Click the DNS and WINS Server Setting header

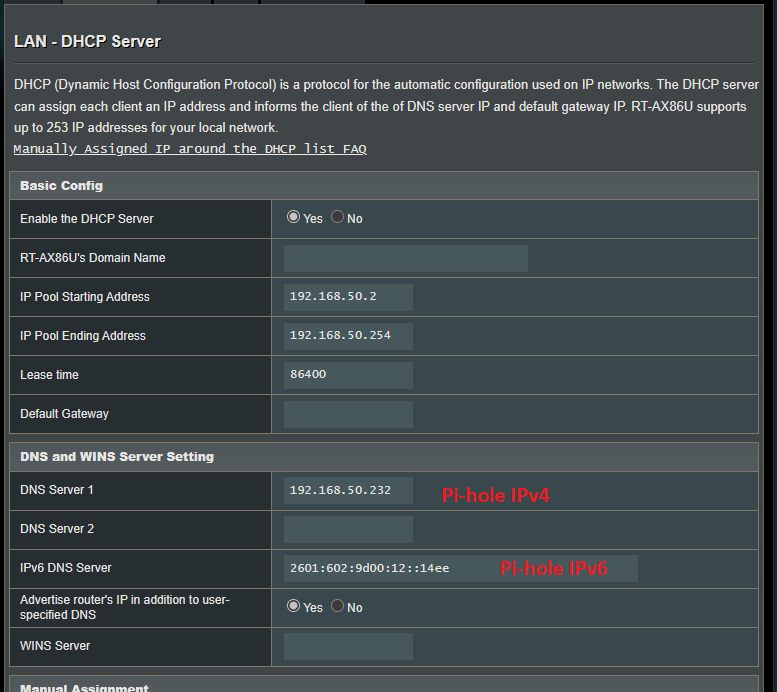click(117, 457)
